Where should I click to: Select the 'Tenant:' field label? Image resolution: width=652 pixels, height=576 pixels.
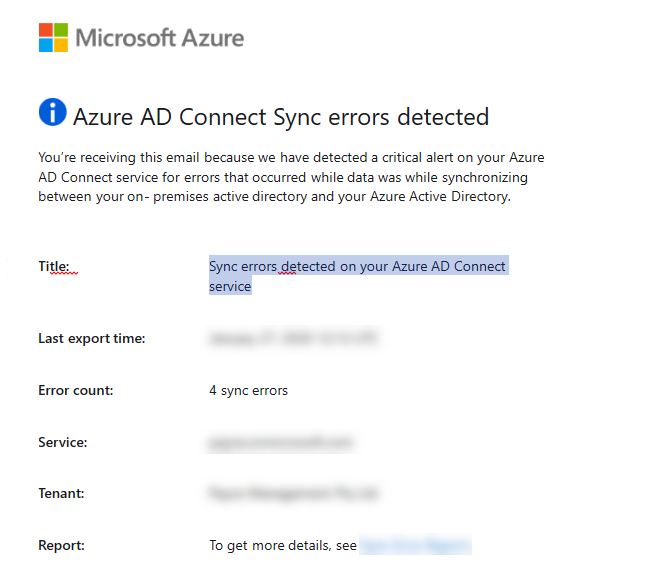(61, 493)
